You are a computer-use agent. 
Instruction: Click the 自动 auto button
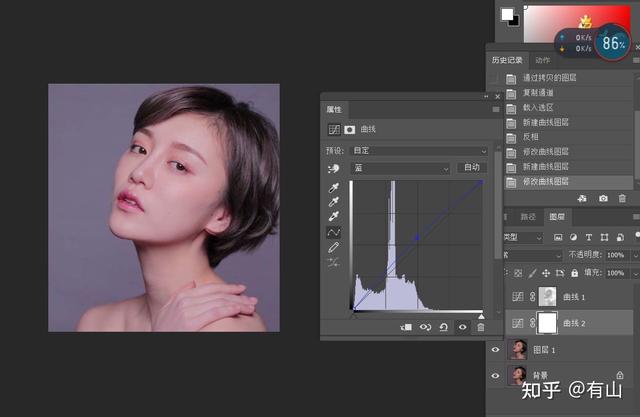[x=471, y=167]
